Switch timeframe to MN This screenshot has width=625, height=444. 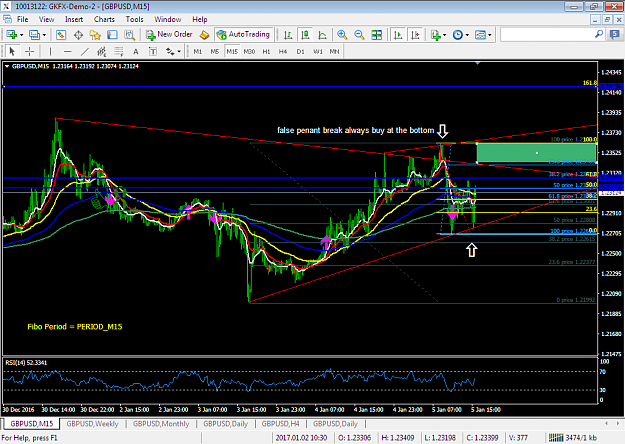coord(334,51)
